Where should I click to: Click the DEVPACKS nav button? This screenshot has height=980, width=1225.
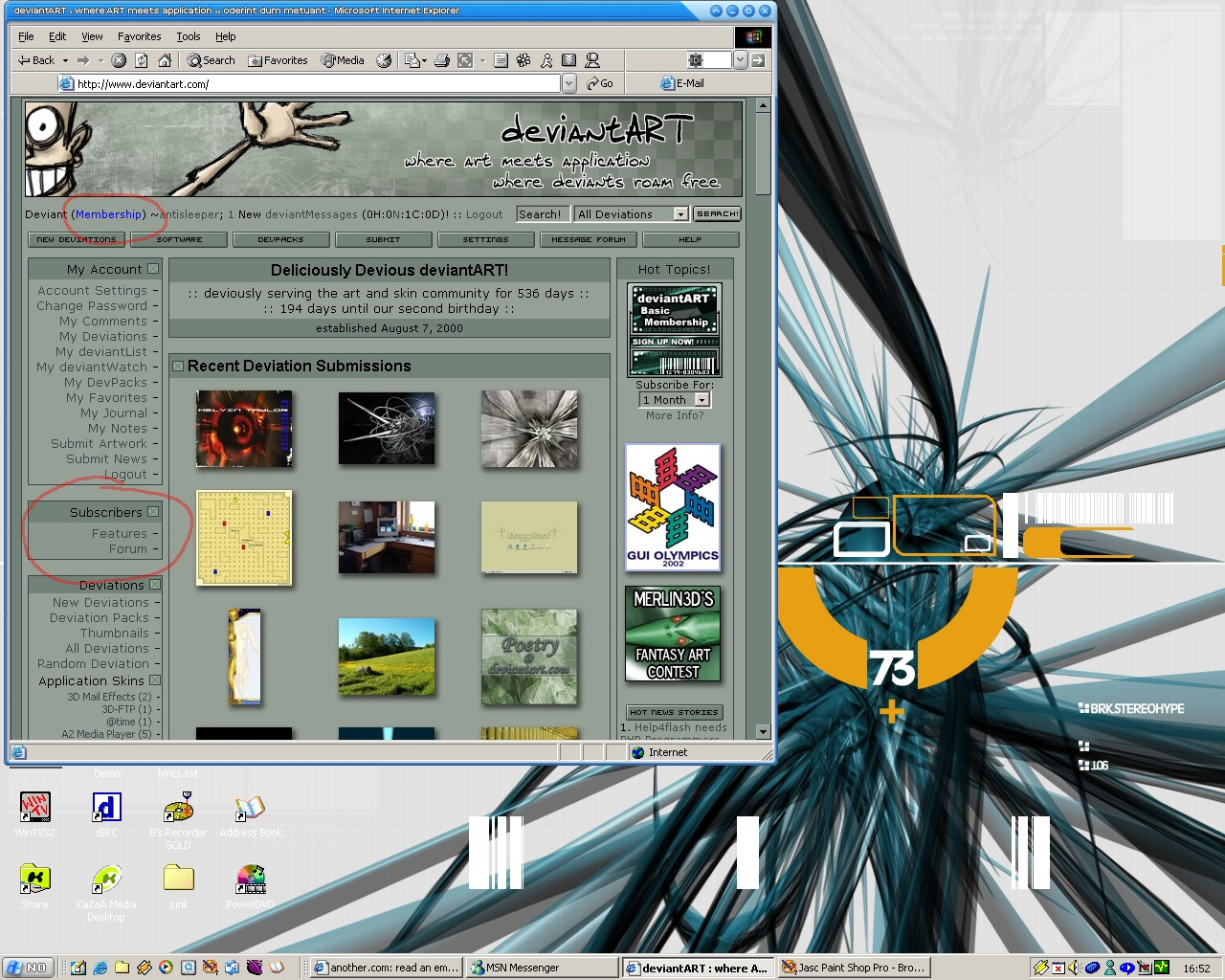pos(280,239)
